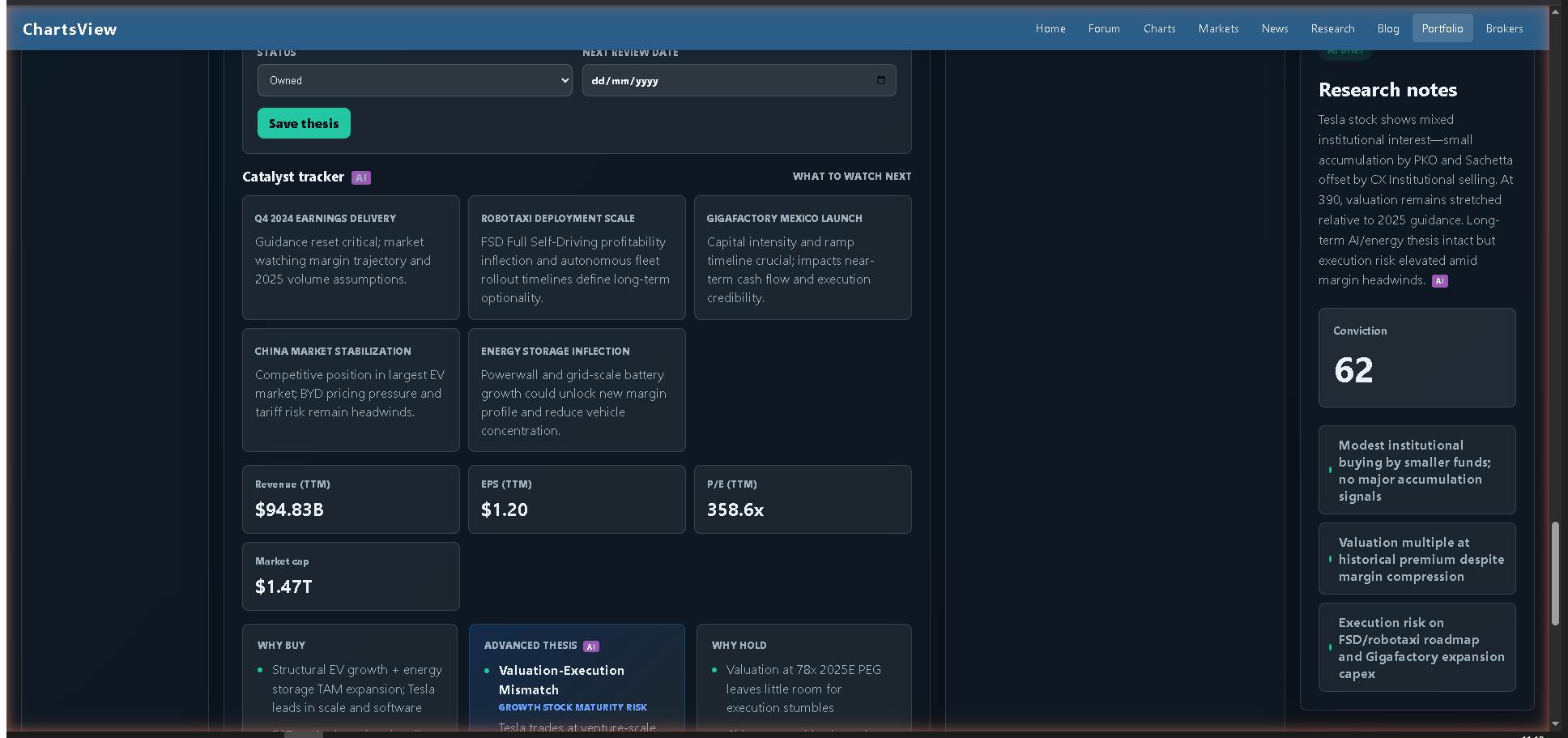
Task: Click the AI badge next to Advanced Thesis
Action: 591,646
